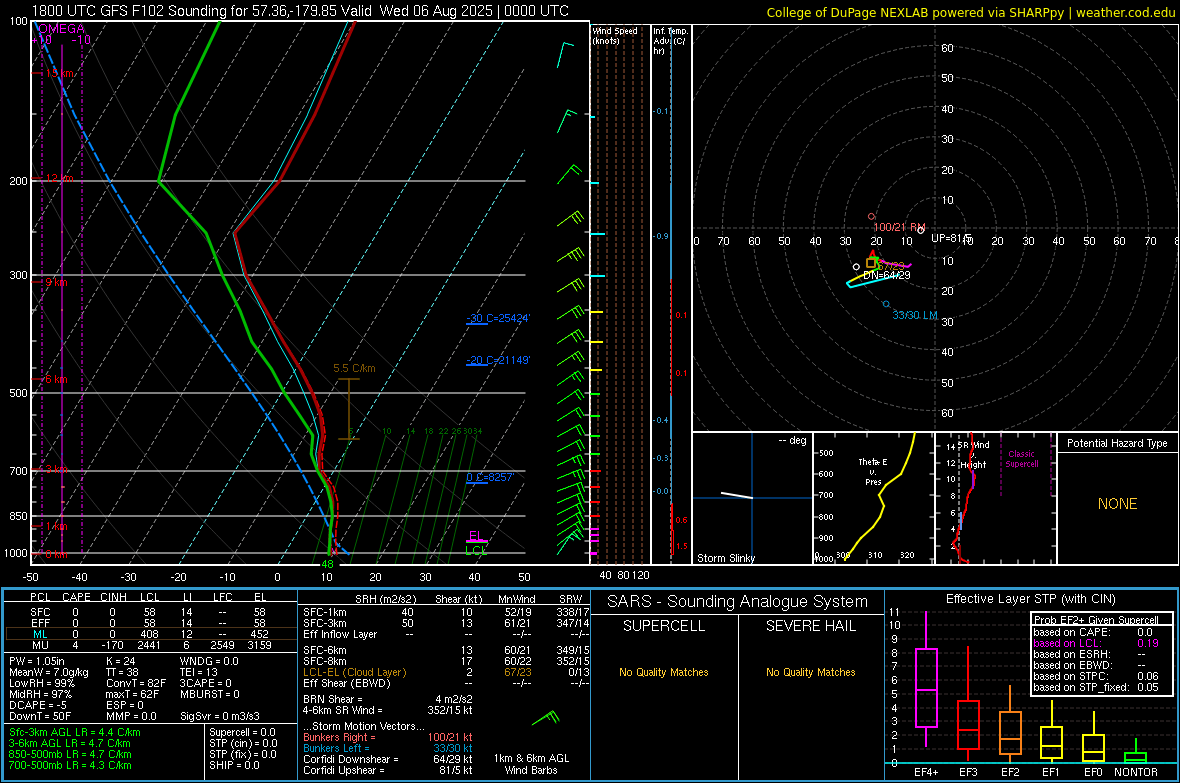The height and width of the screenshot is (783, 1180).
Task: Click the MU CINH value -170
Action: [x=114, y=645]
